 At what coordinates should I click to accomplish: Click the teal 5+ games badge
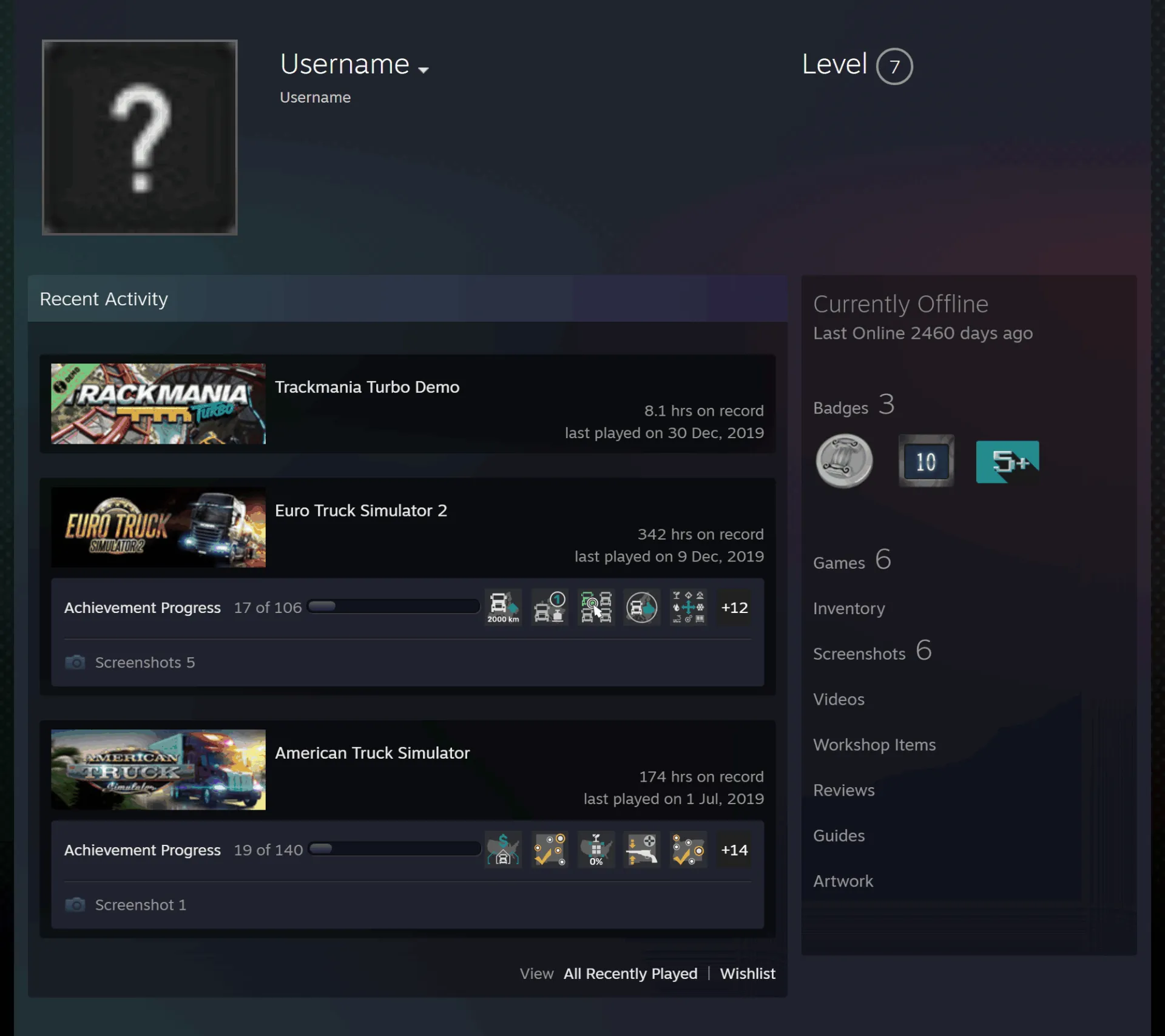pyautogui.click(x=1007, y=462)
